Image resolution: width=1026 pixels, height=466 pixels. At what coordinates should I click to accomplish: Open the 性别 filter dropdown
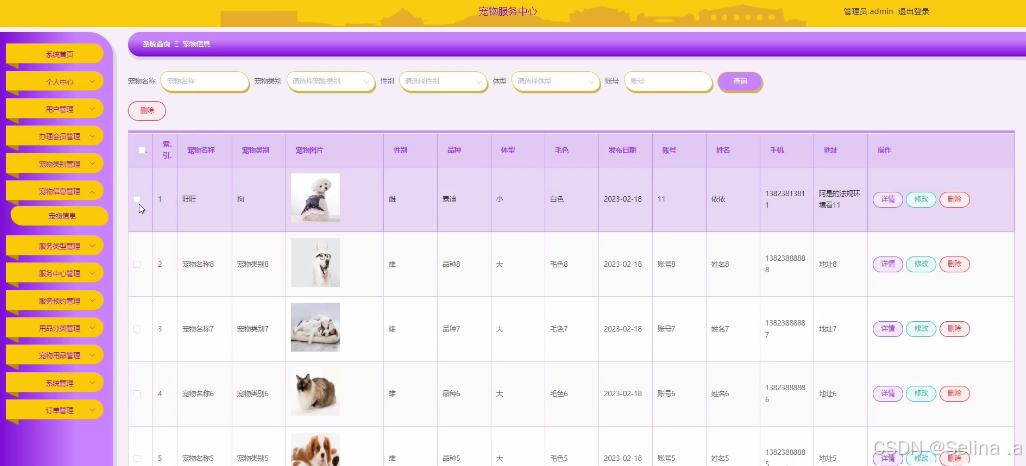point(443,81)
